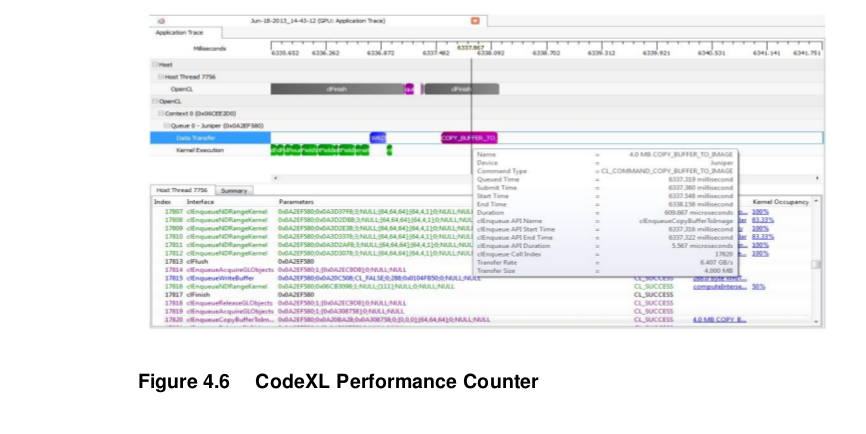Screen dimensions: 866x434
Task: Select the Host Thread 7756 tab
Action: [182, 190]
